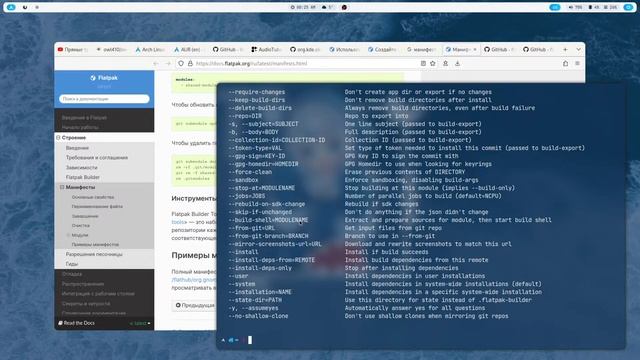Jump to 'Очистка' subsection
This screenshot has height=360, width=640.
pos(81,225)
